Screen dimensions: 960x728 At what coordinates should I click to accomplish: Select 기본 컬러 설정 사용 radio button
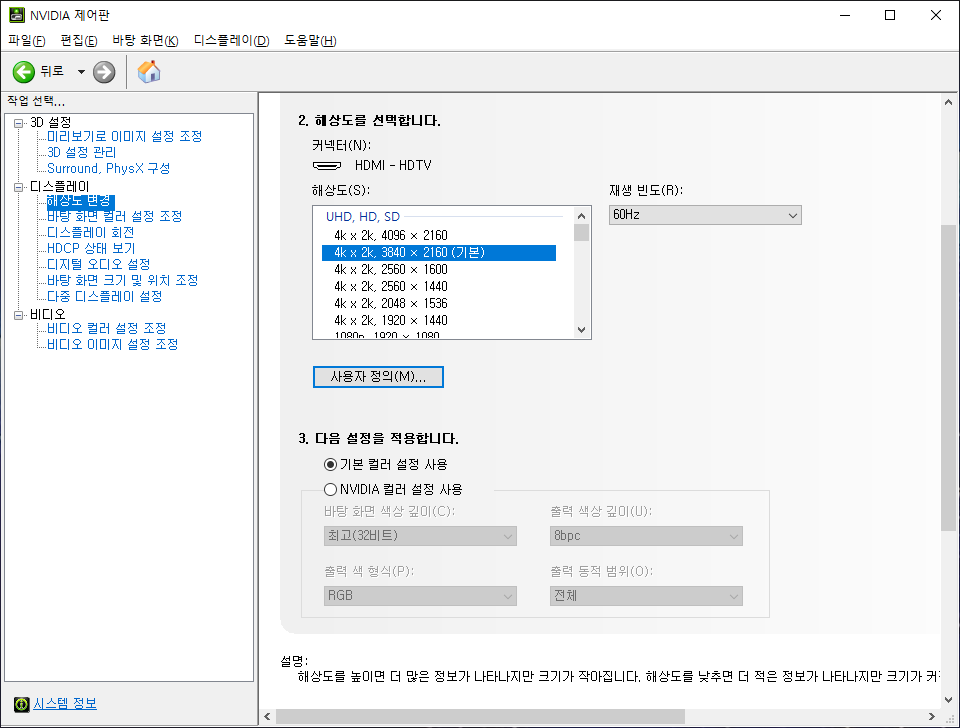pyautogui.click(x=331, y=465)
